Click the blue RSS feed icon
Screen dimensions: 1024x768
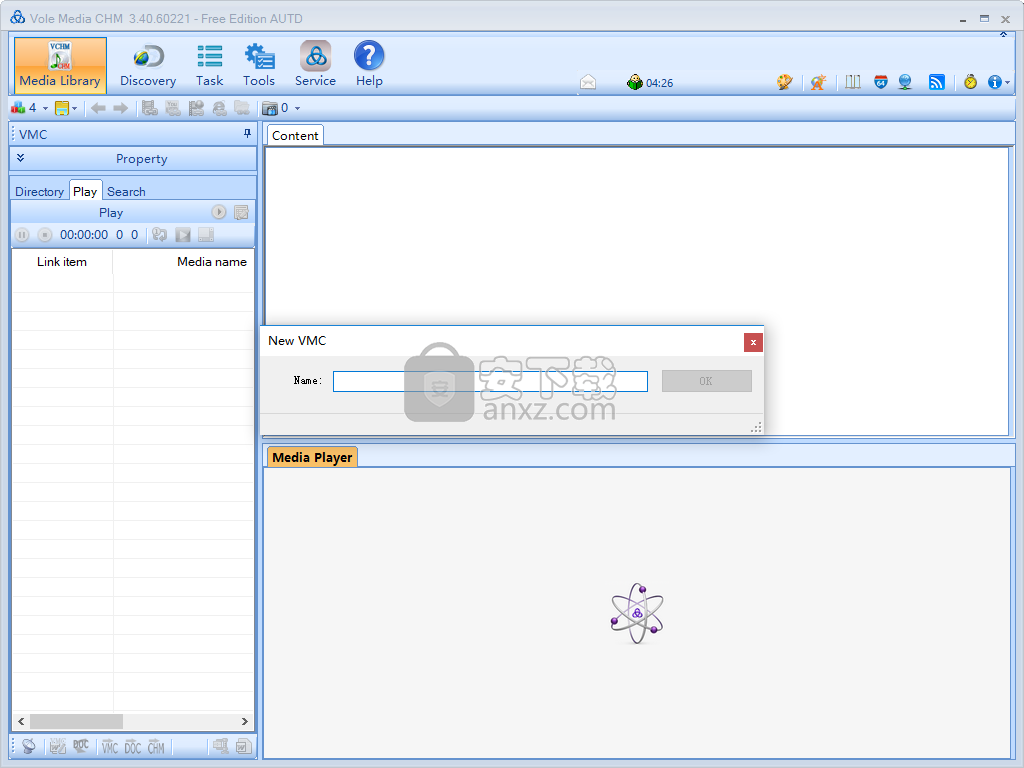coord(937,83)
